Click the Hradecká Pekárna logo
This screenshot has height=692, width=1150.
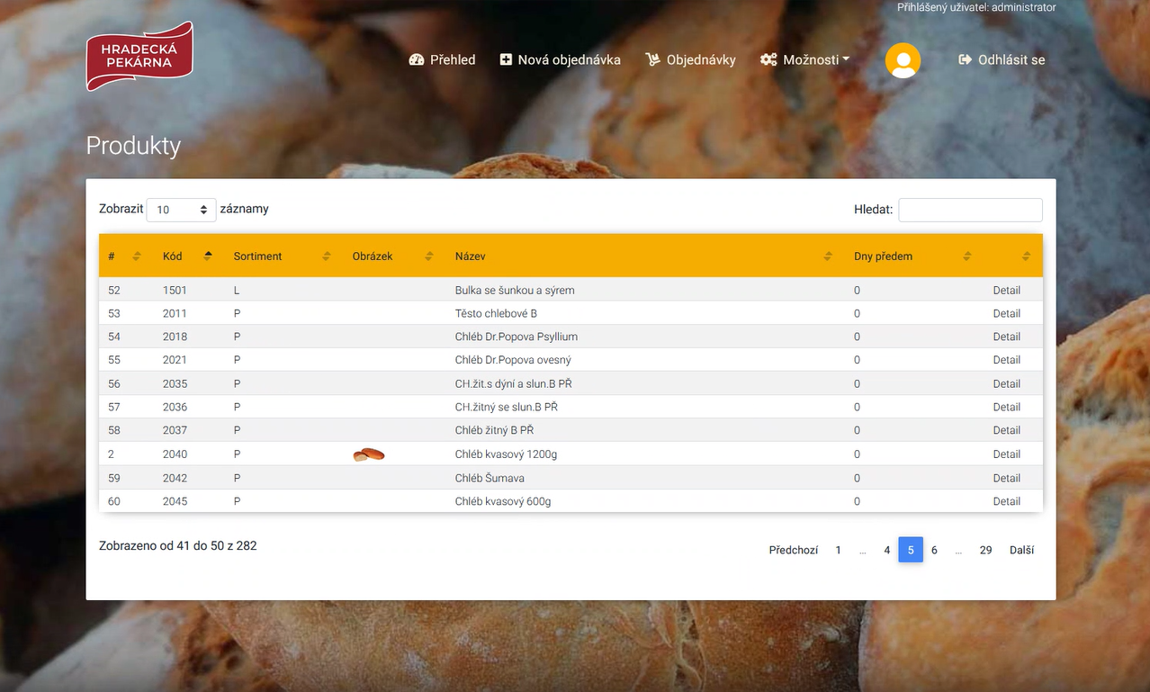(x=139, y=56)
